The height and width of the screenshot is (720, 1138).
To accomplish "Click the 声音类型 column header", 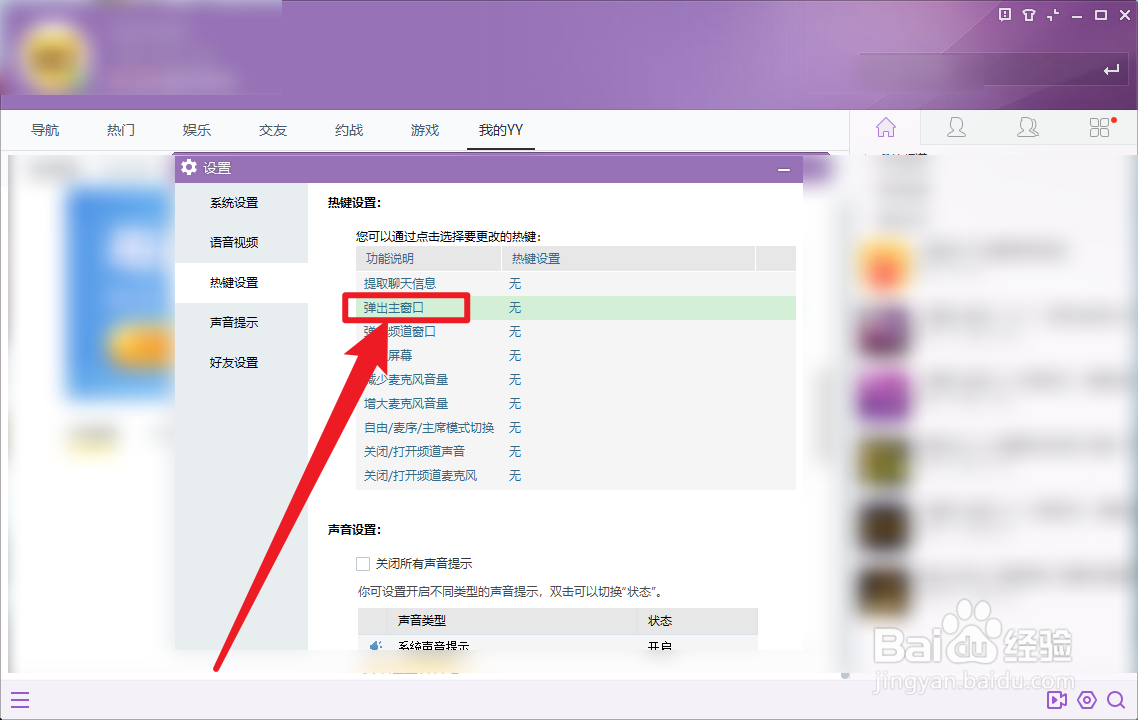I will [x=510, y=621].
